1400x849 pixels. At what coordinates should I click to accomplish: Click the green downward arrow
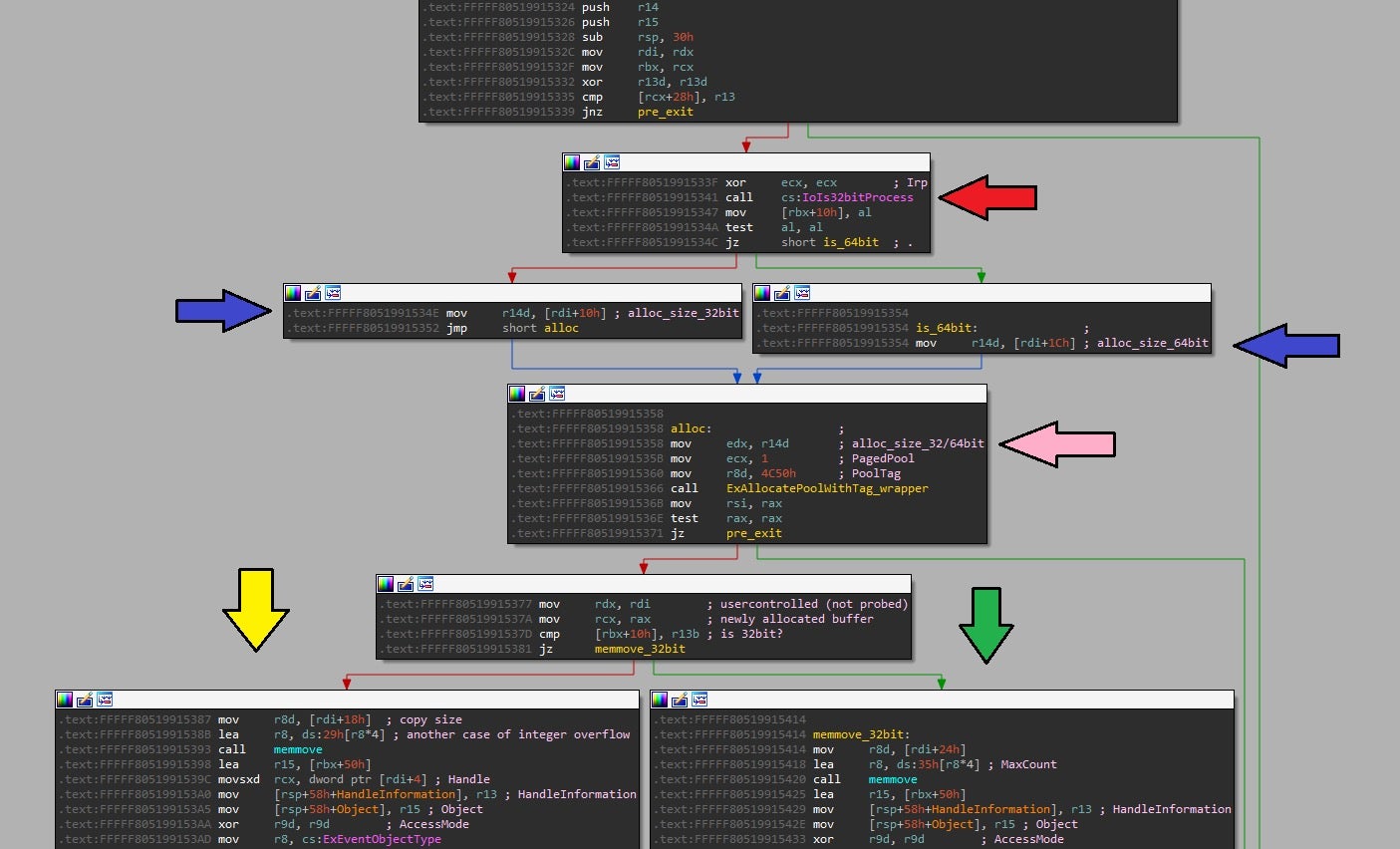click(x=985, y=625)
